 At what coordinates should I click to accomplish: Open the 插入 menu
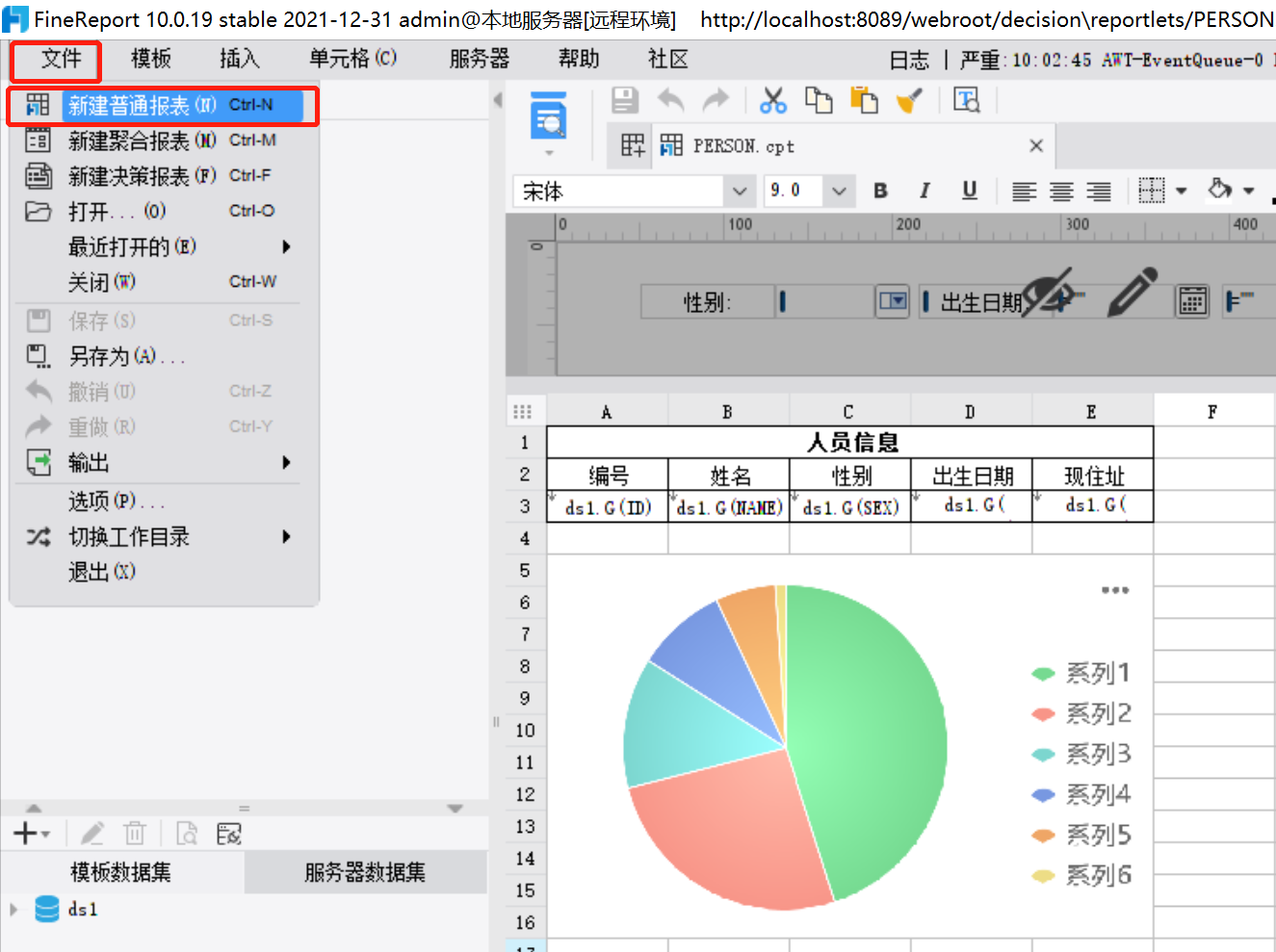239,60
